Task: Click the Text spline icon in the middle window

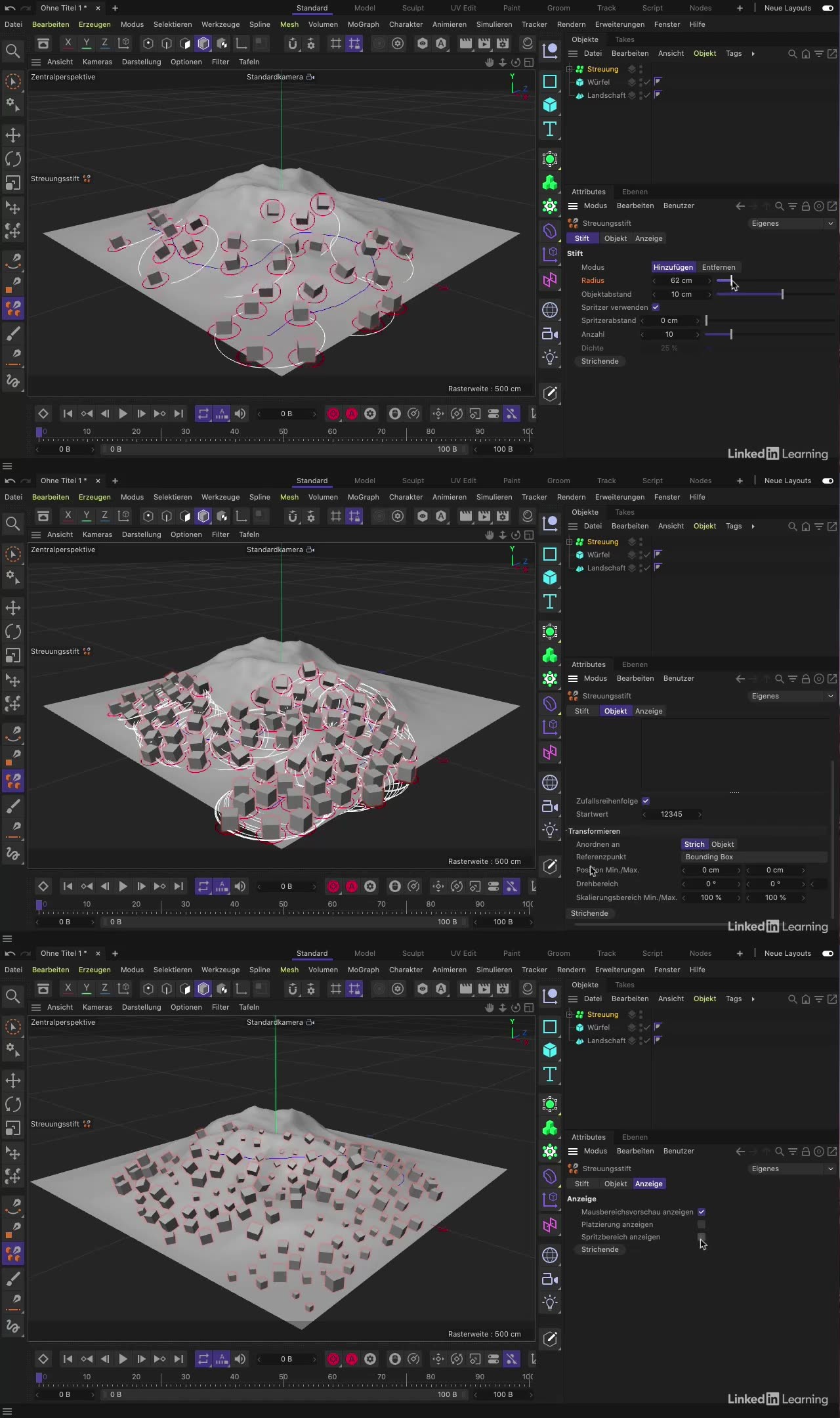Action: click(550, 601)
